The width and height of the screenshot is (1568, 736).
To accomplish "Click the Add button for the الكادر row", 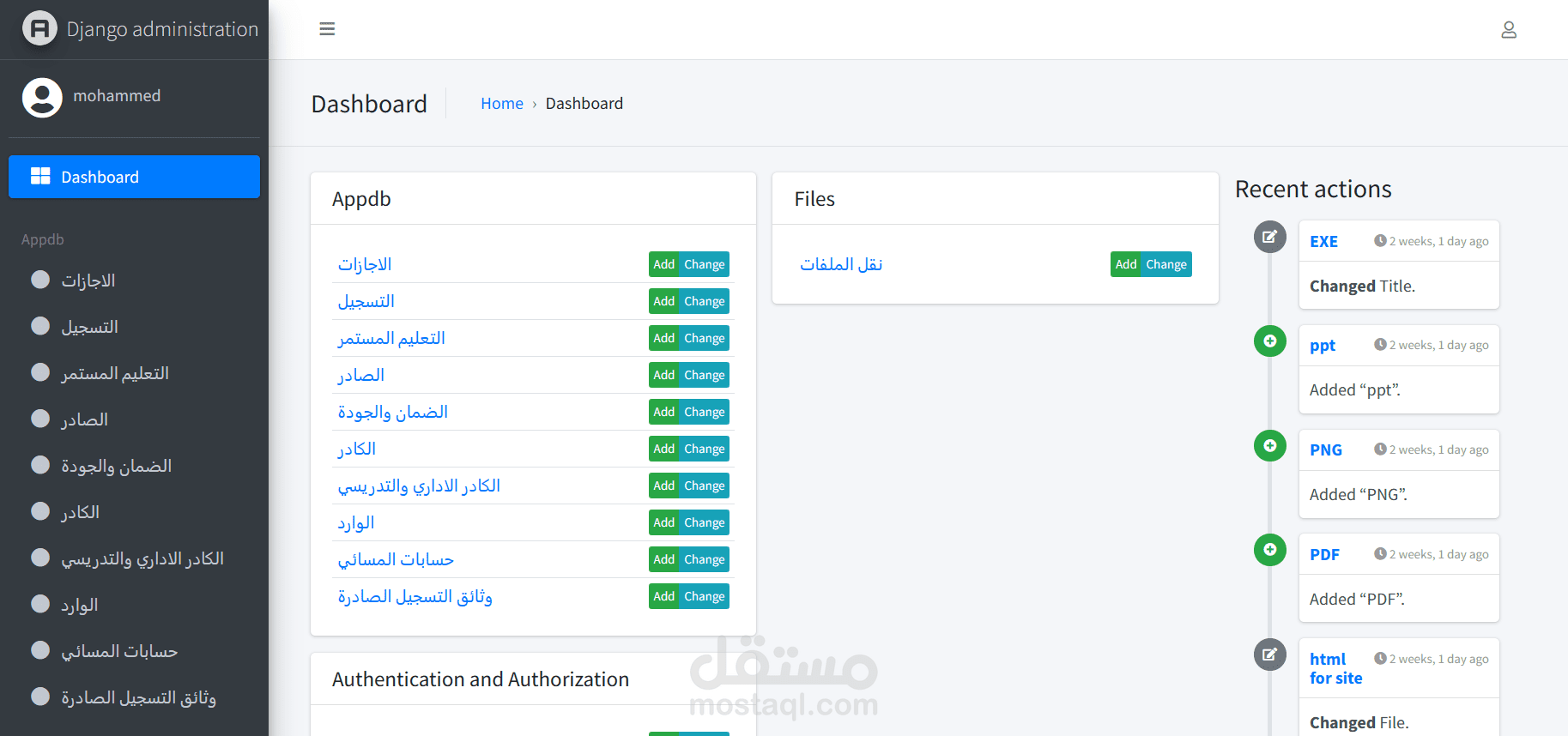I will click(663, 449).
